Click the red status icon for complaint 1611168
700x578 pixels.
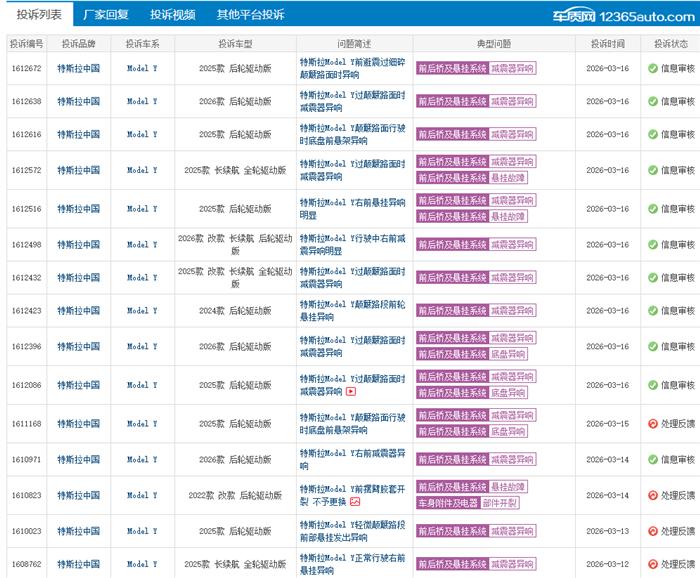652,424
